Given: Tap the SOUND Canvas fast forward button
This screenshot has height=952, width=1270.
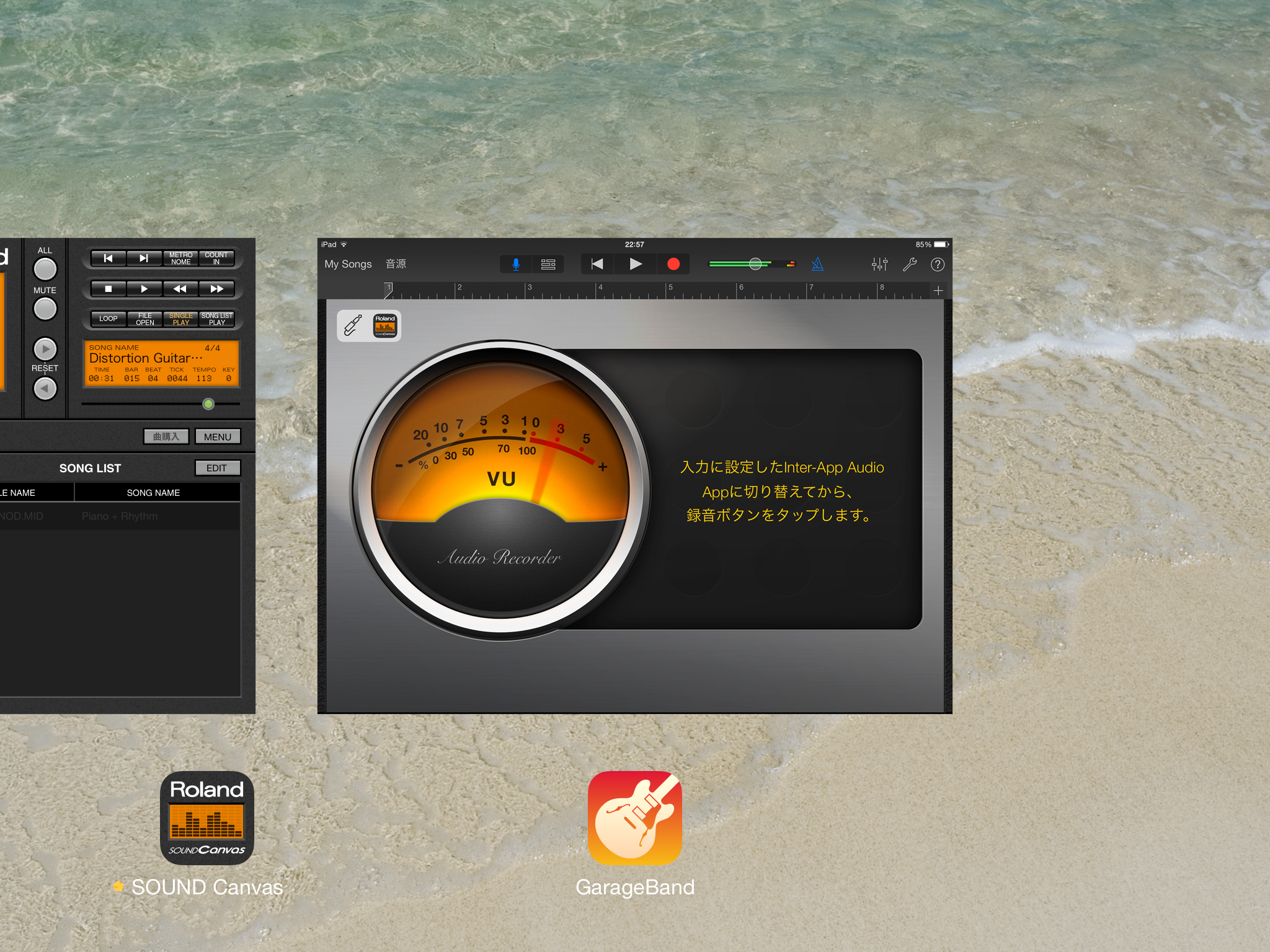Looking at the screenshot, I should click(x=216, y=289).
